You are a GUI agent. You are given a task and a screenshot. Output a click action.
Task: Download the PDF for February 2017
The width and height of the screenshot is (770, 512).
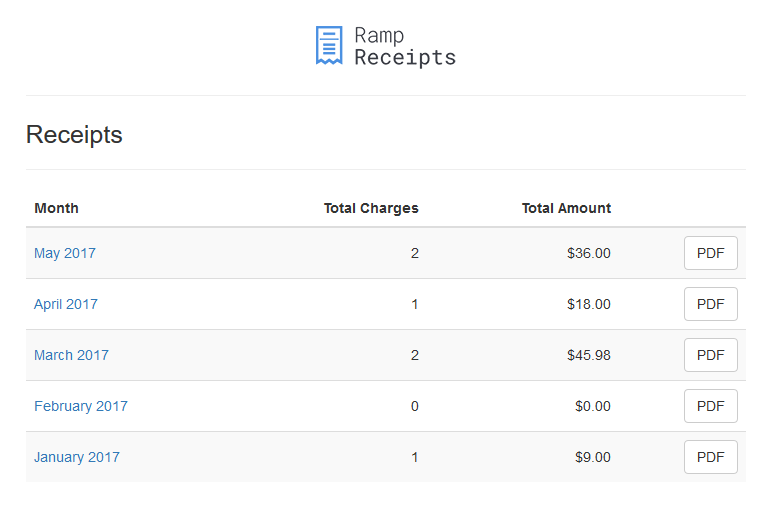pyautogui.click(x=711, y=406)
